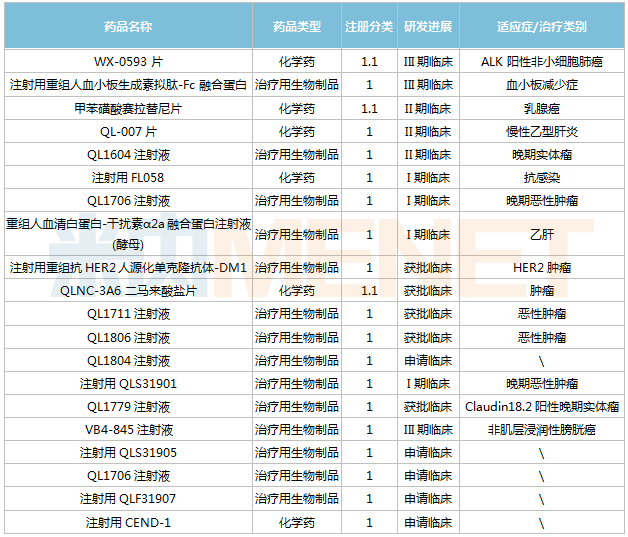The width and height of the screenshot is (628, 537).
Task: Select the Claudin18.2 阳性晚期实体瘤 cell
Action: 541,406
